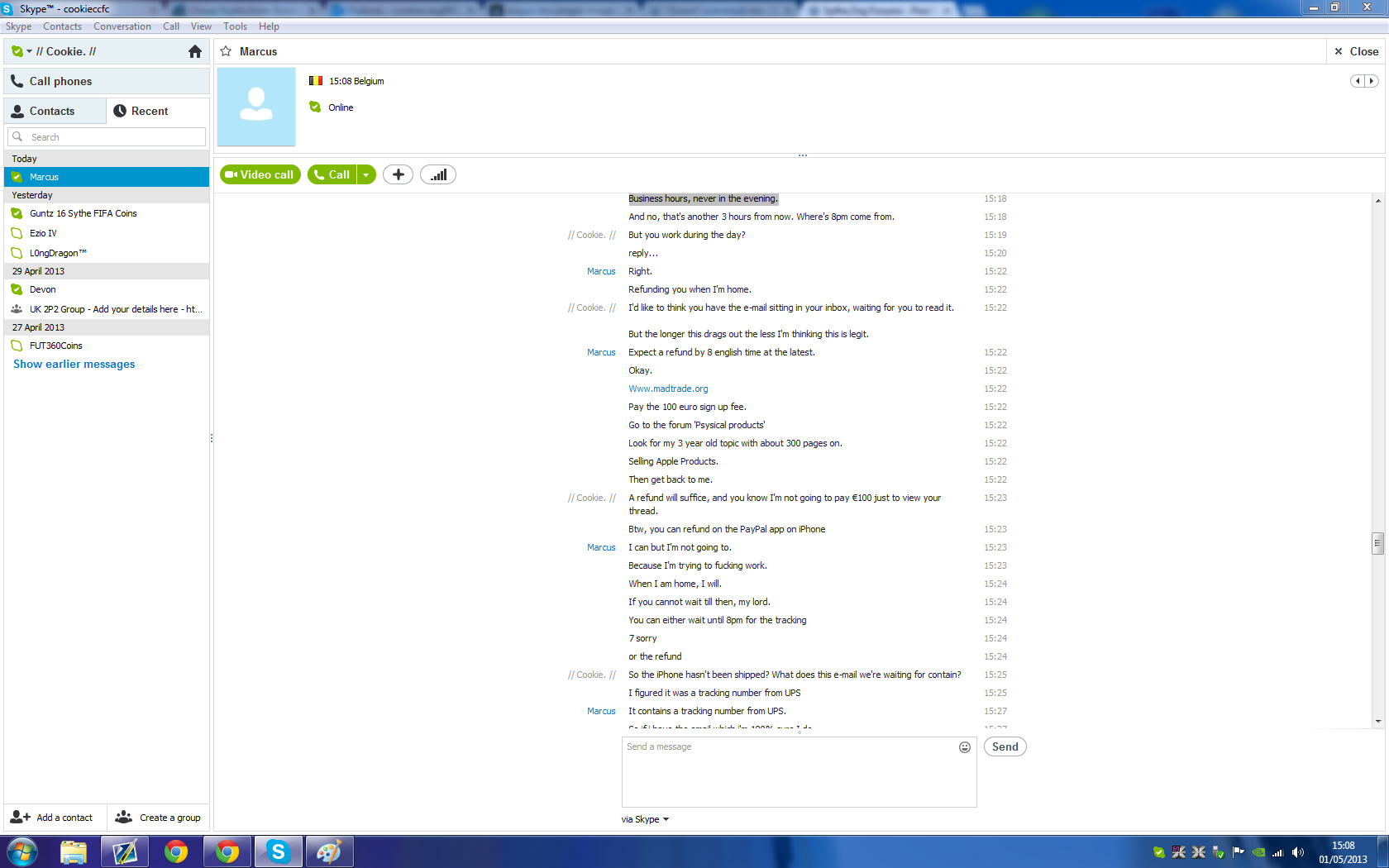Click the Yesterday group header
This screenshot has width=1389, height=868.
pos(107,195)
